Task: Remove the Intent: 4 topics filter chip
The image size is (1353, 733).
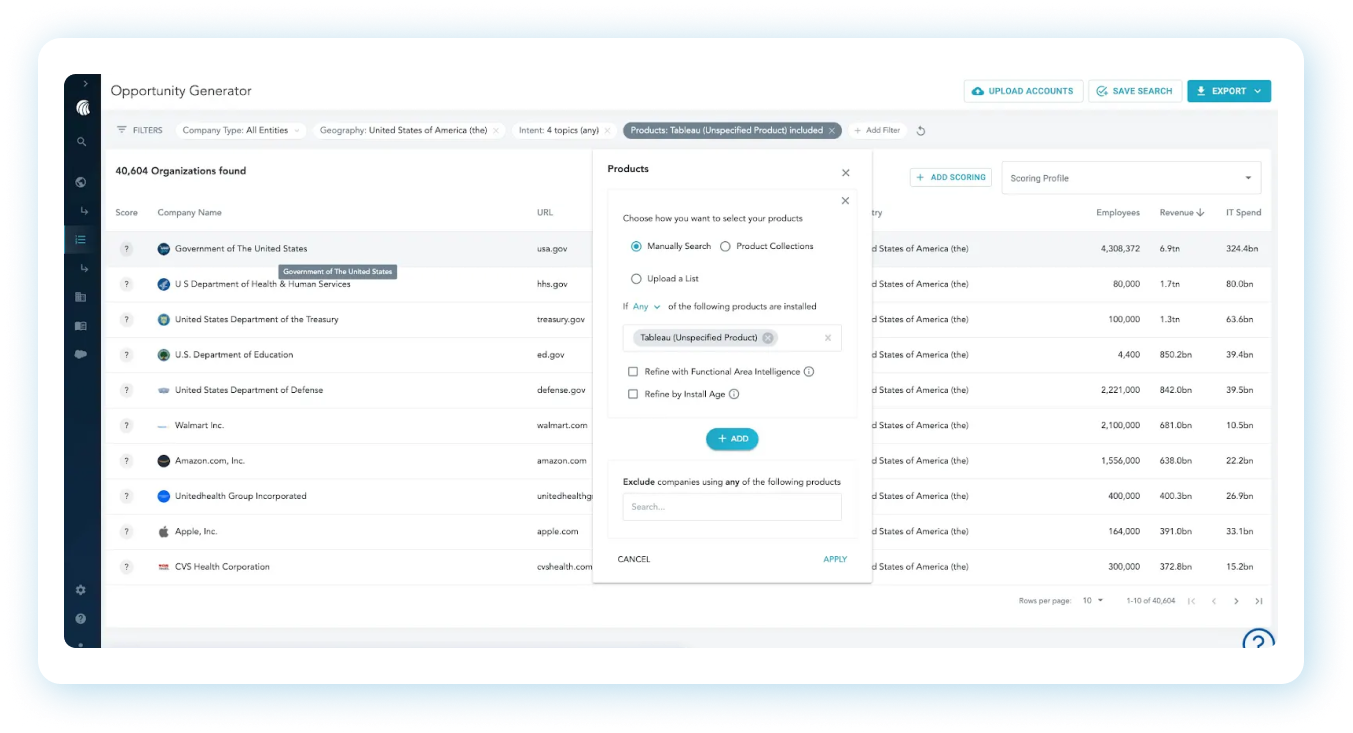Action: (x=607, y=130)
